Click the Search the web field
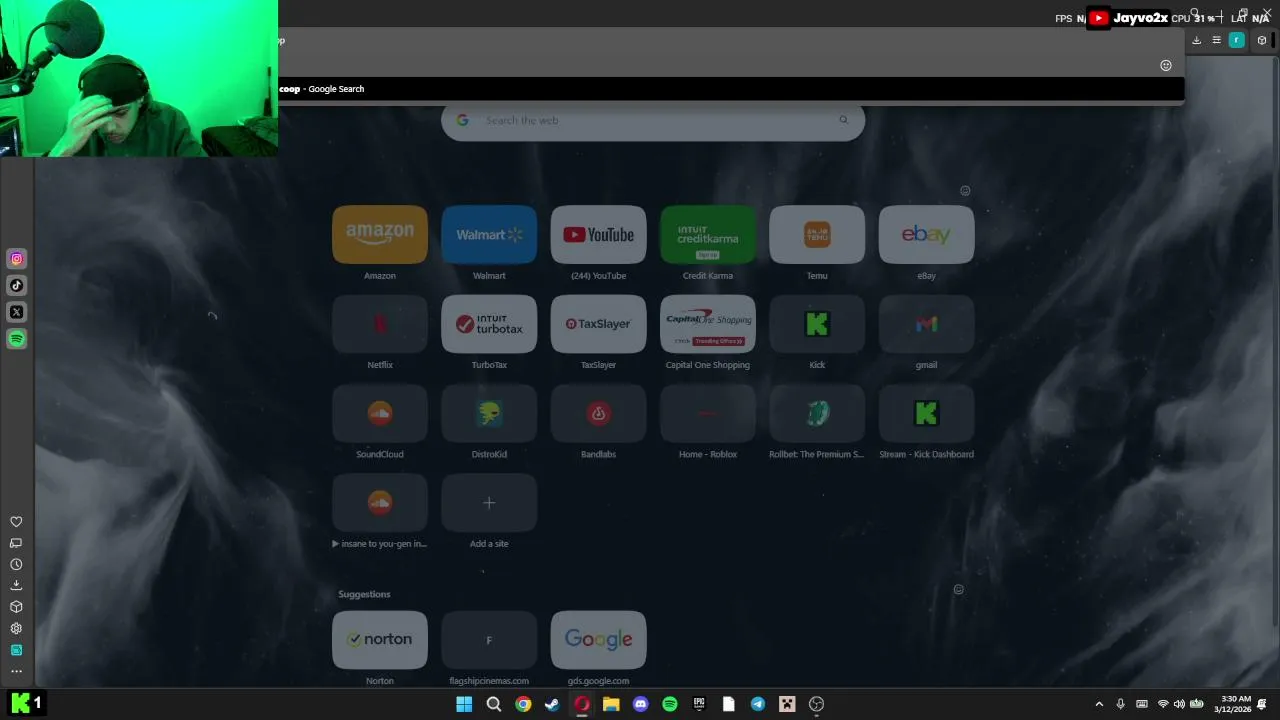 [x=653, y=120]
